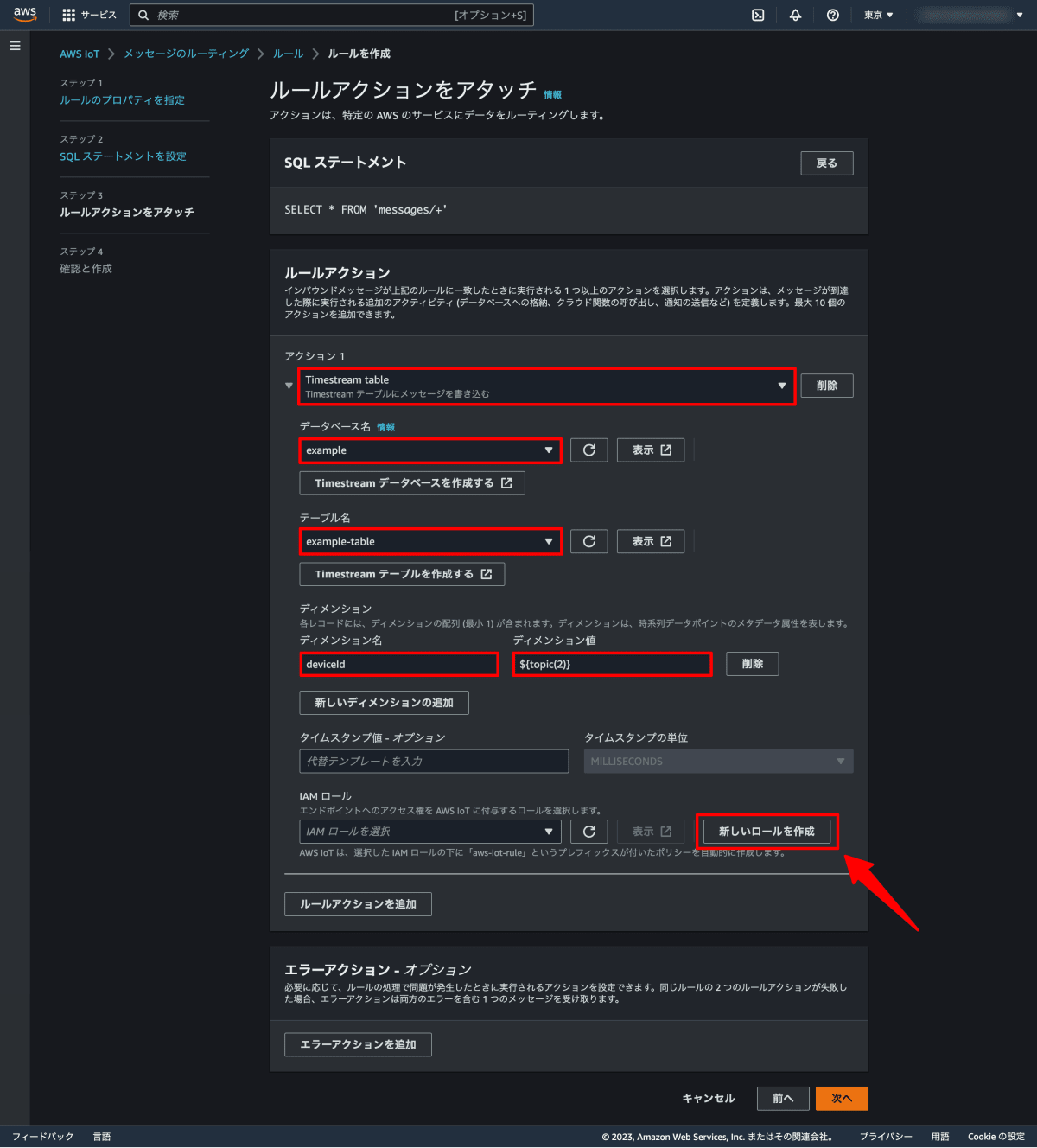Remove the dimension with its 削除 button
1037x1148 pixels.
[x=753, y=664]
